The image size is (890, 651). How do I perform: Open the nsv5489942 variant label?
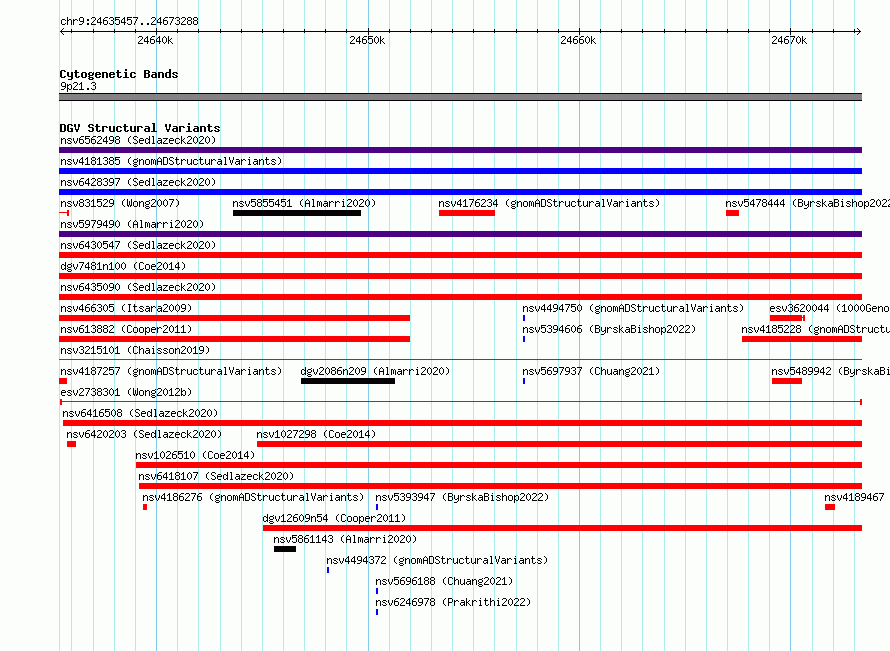pos(830,371)
